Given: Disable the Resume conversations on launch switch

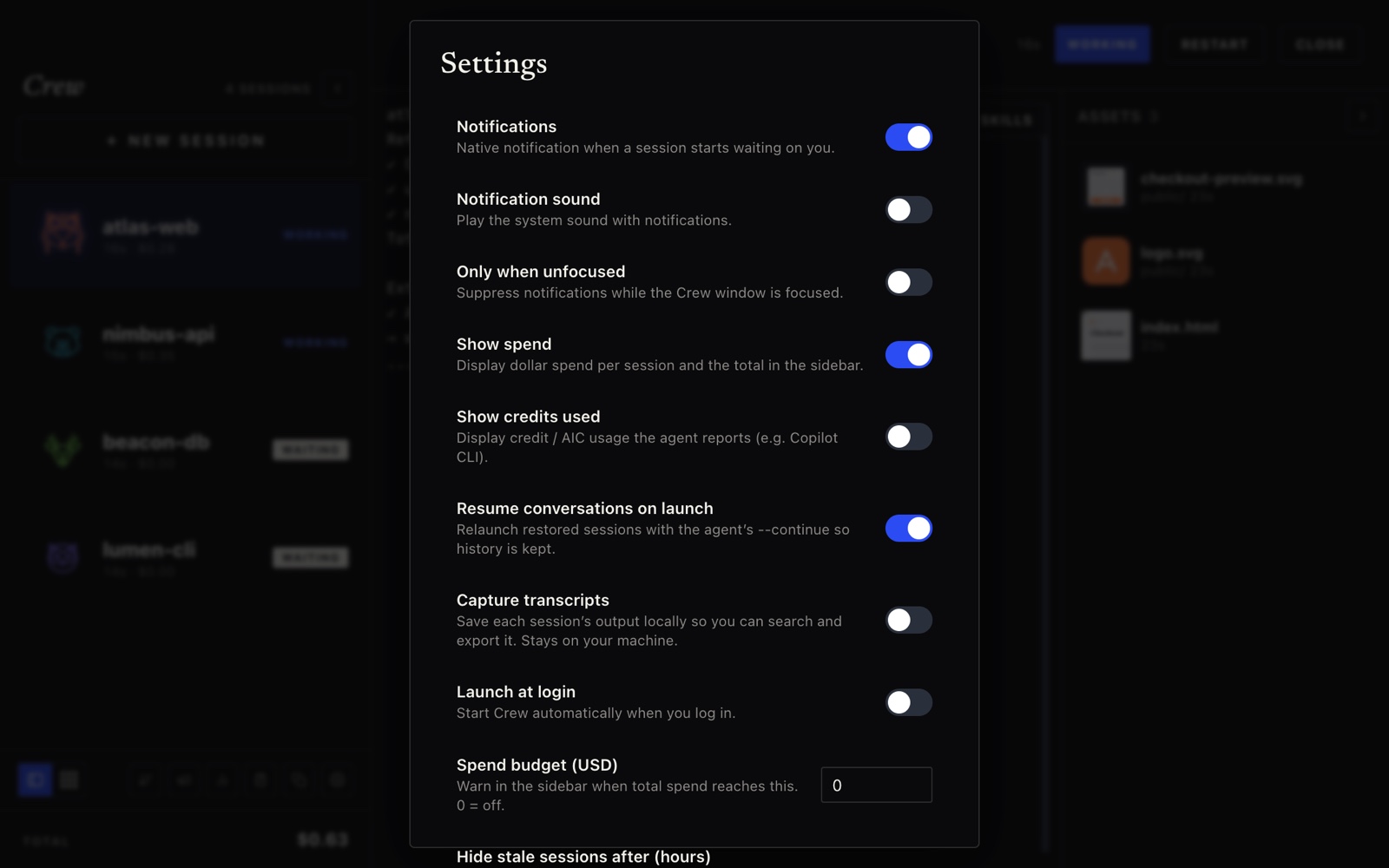Looking at the screenshot, I should coord(908,528).
